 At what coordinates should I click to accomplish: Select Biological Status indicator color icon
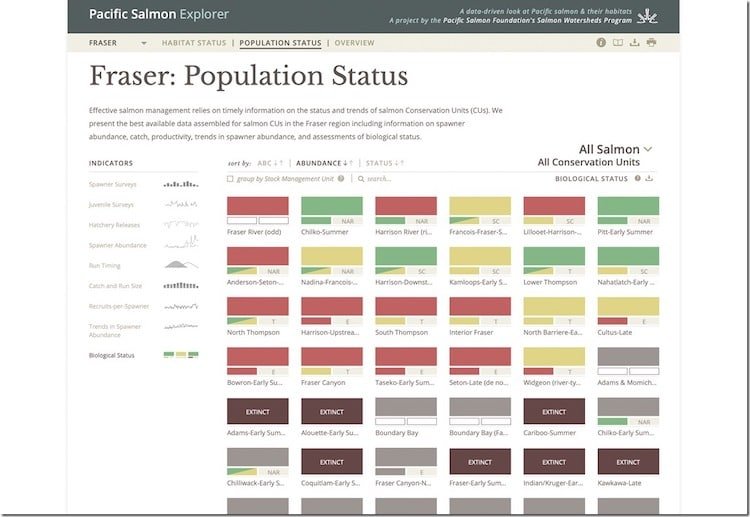(181, 355)
